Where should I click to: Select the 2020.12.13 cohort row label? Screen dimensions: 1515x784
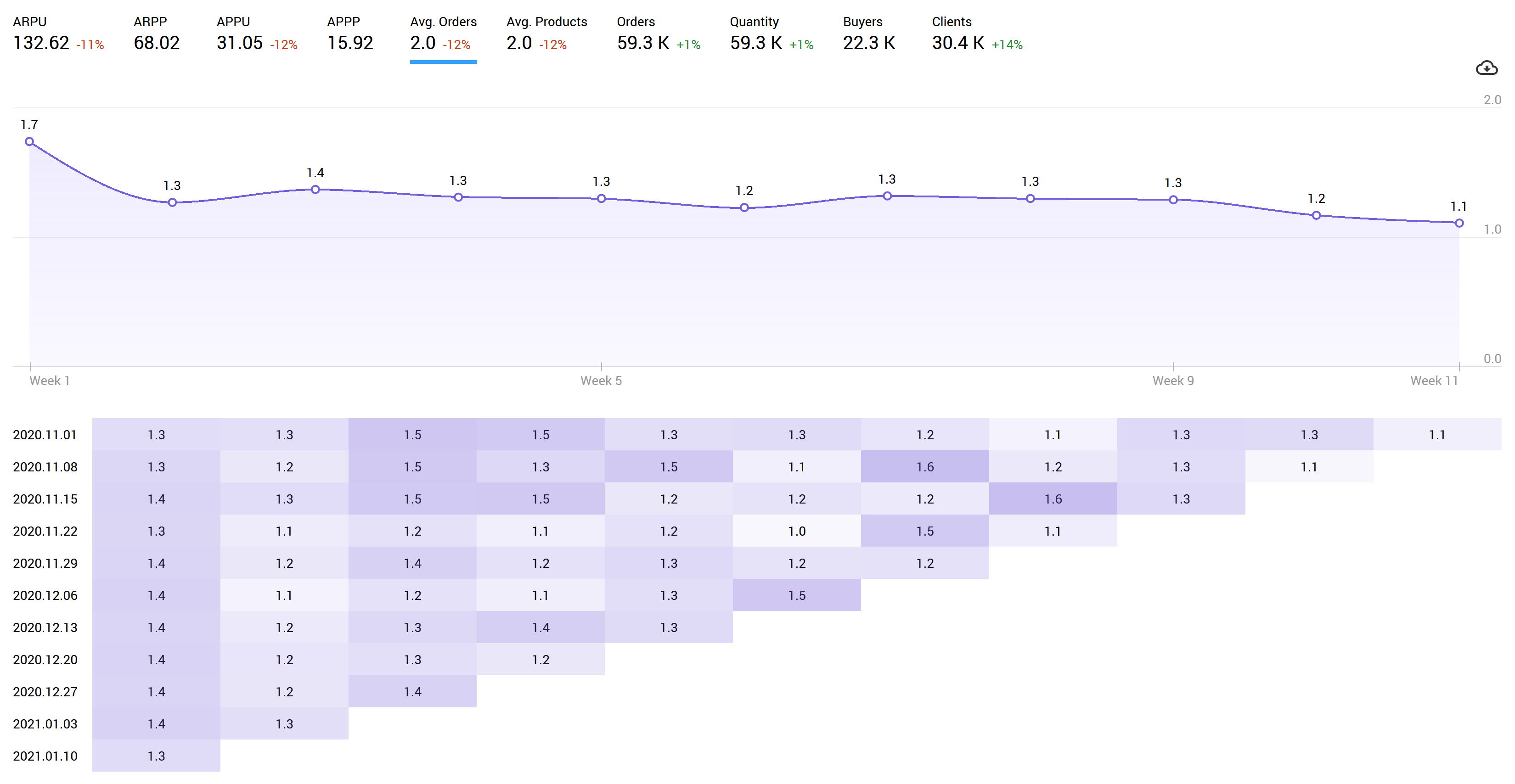click(45, 627)
